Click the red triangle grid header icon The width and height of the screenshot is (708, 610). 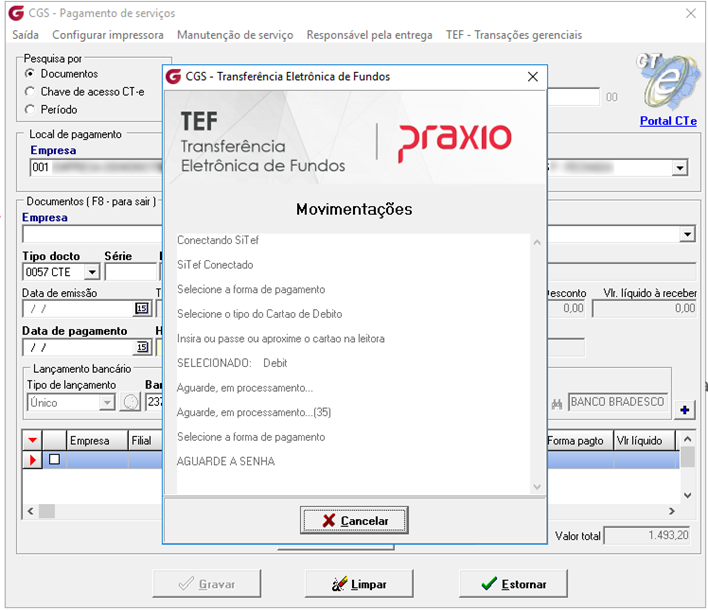tap(33, 440)
